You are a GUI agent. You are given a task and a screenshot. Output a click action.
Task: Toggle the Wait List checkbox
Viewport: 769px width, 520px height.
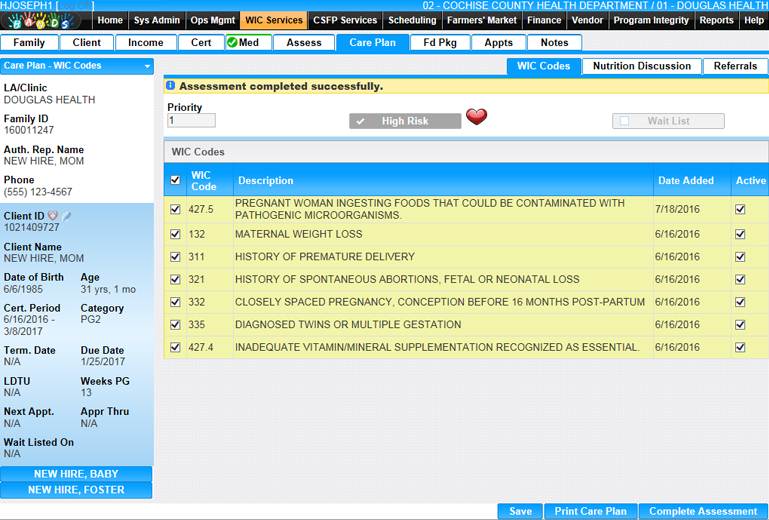pyautogui.click(x=625, y=121)
